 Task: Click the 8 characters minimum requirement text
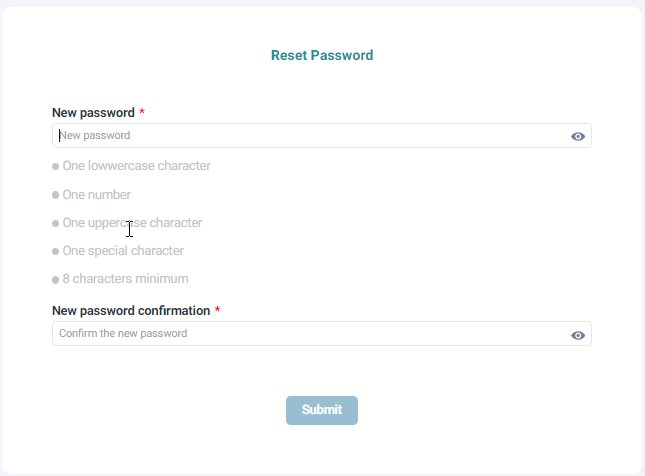[x=125, y=279]
